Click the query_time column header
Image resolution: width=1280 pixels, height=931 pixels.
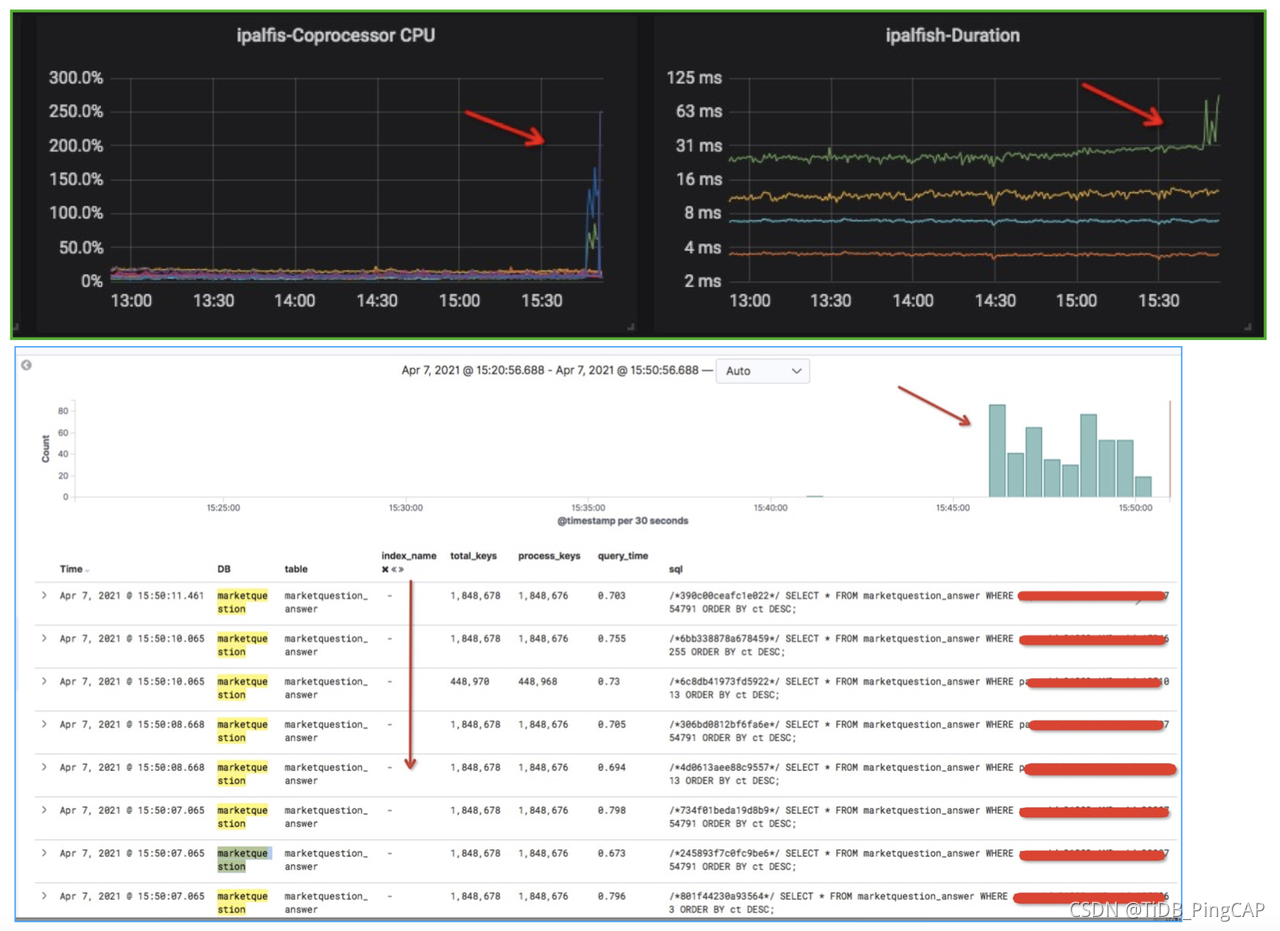pyautogui.click(x=622, y=555)
